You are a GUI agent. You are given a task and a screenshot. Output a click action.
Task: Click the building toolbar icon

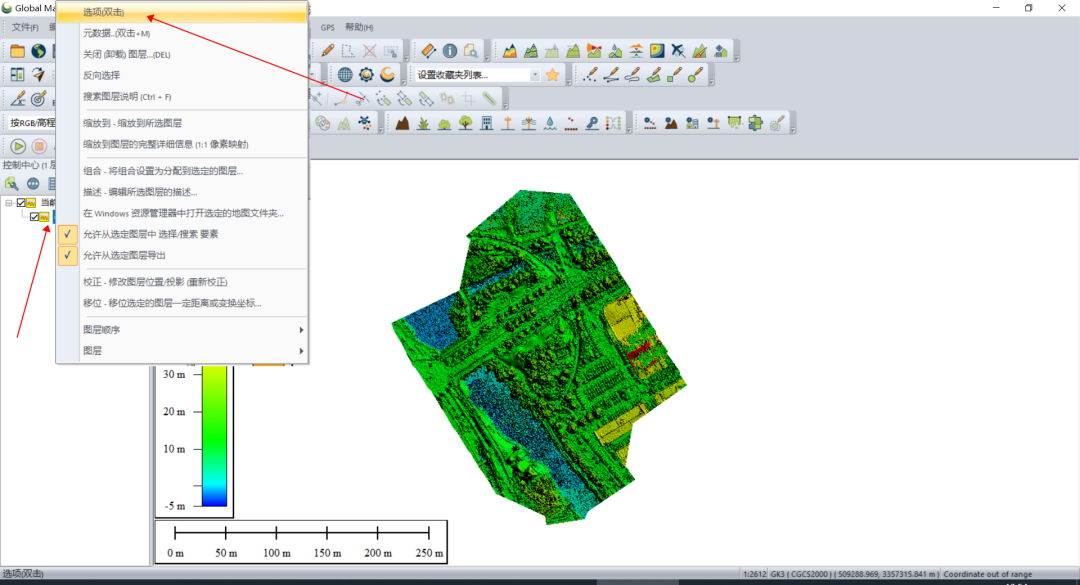coord(487,123)
